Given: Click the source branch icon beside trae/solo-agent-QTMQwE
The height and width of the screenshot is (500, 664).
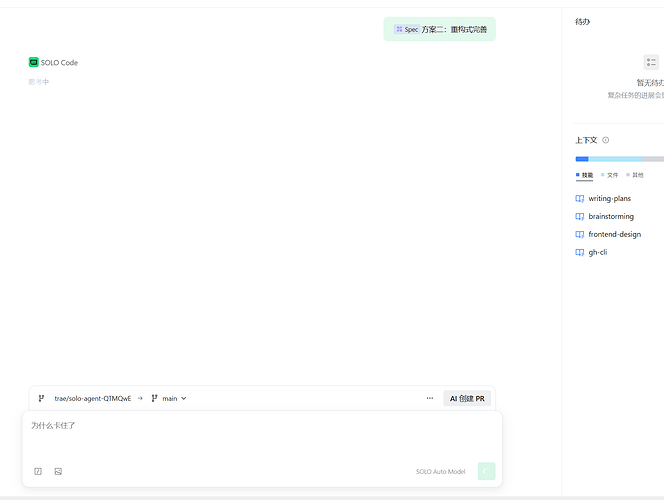Looking at the screenshot, I should [x=41, y=398].
